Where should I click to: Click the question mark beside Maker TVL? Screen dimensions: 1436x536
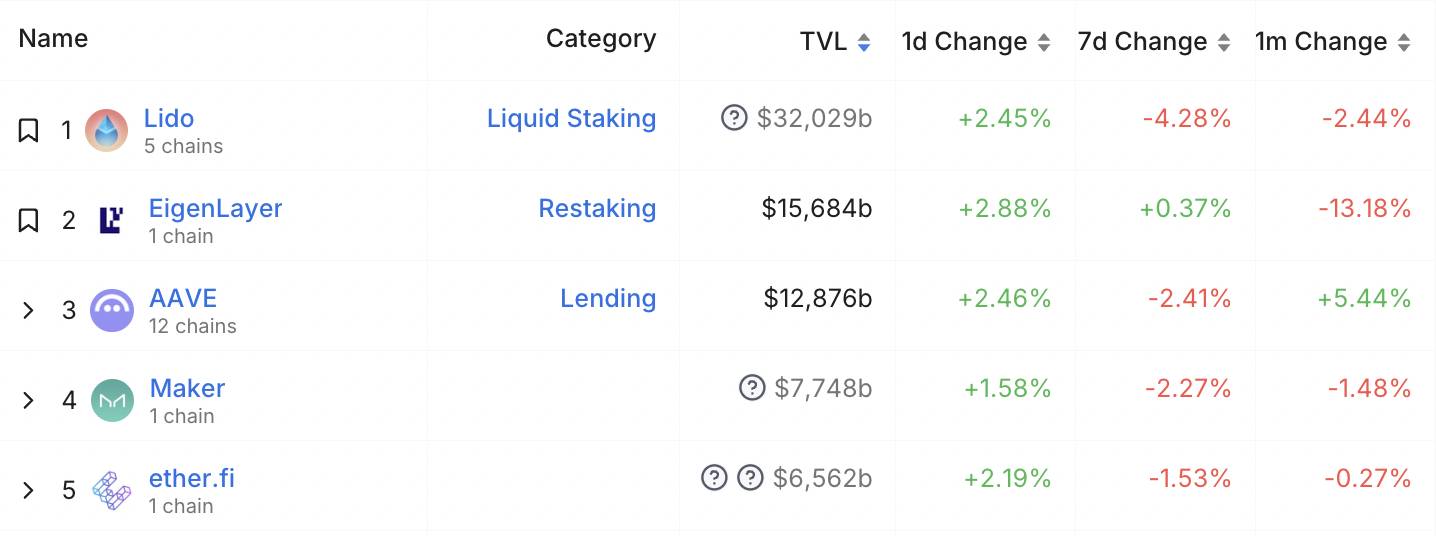(x=752, y=387)
